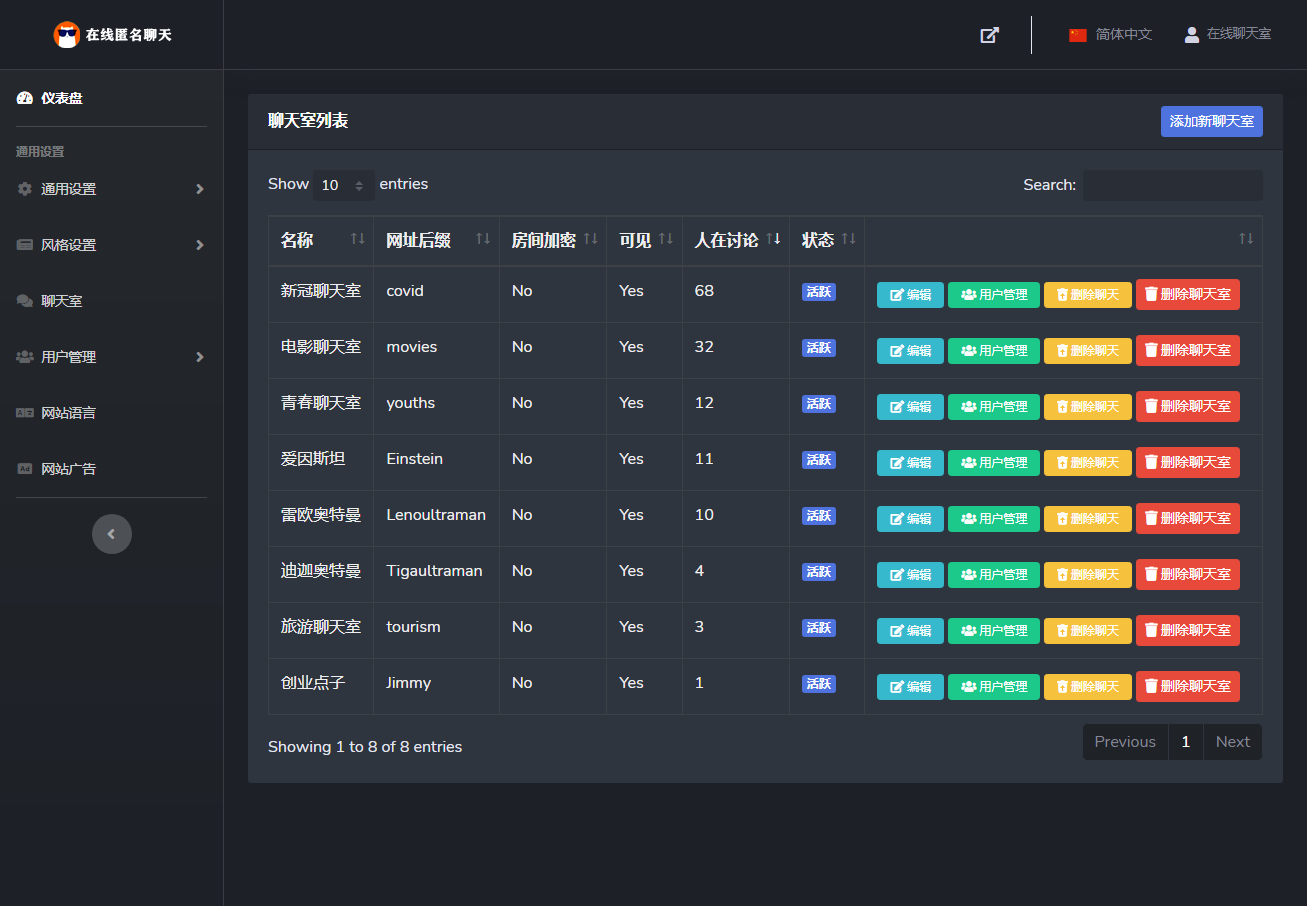Image resolution: width=1307 pixels, height=906 pixels.
Task: Click the user avatar icon in header
Action: (x=1191, y=35)
